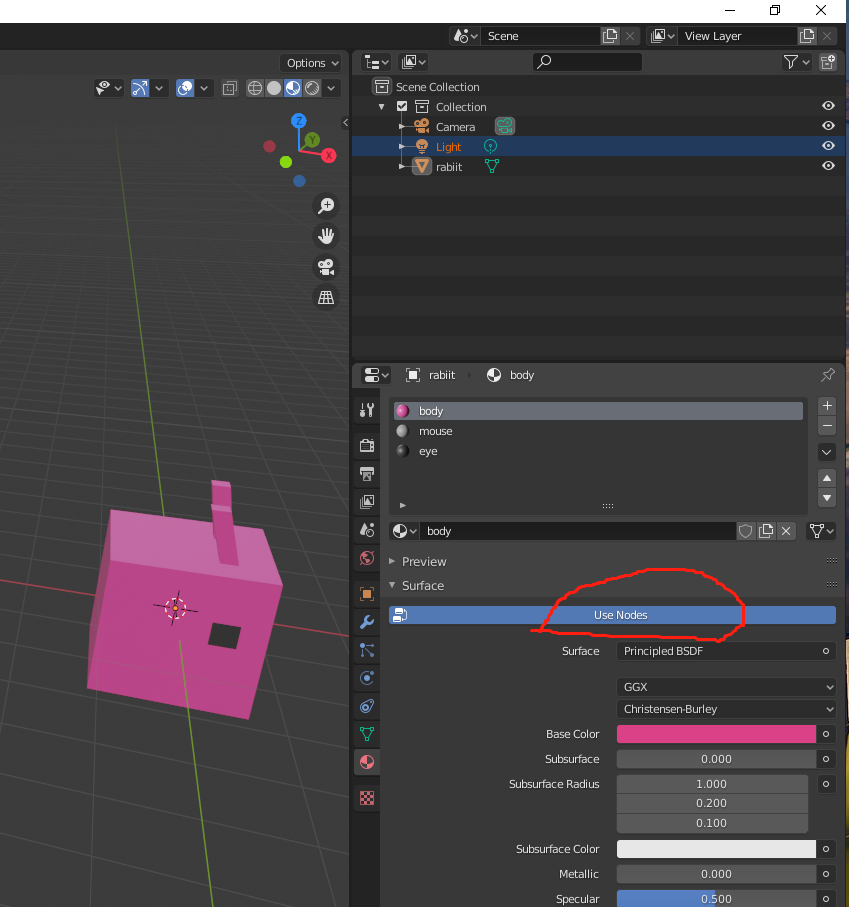
Task: Click the camera view icon in viewport
Action: click(325, 267)
